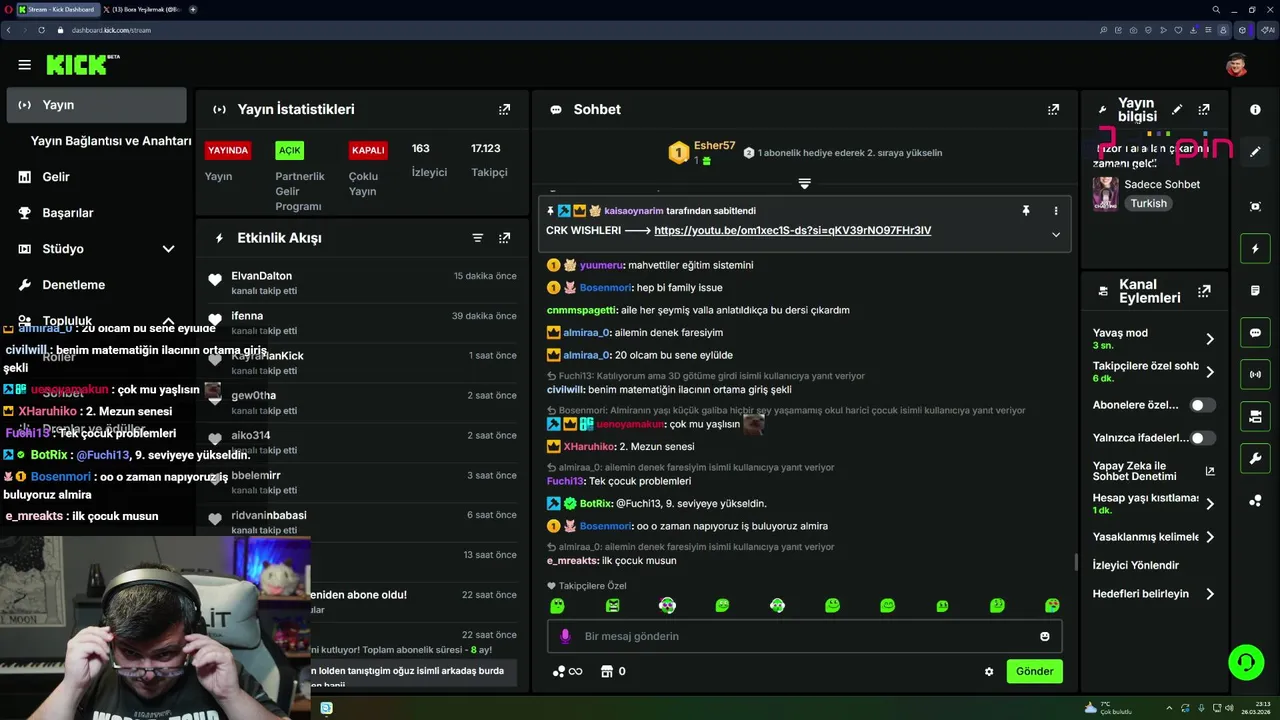Screen dimensions: 1280x720
Task: Toggle the wrench channel actions icon in the right rail
Action: click(1255, 459)
